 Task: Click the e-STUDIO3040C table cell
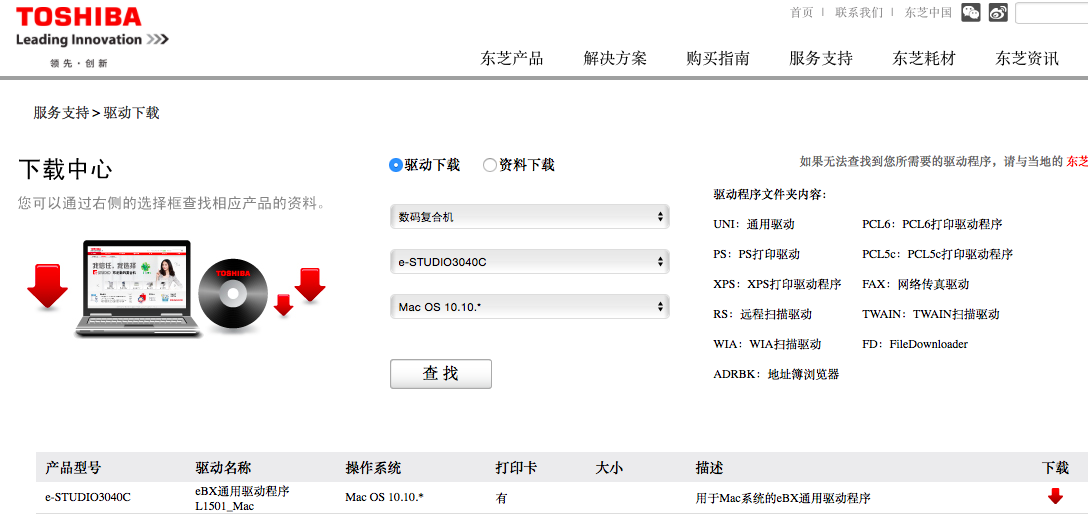[x=88, y=498]
